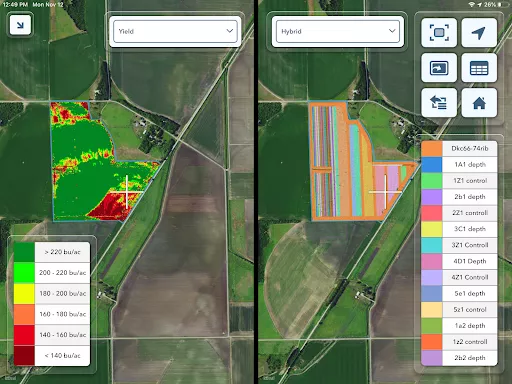Viewport: 512px width, 384px height.
Task: Tap the fit-to-field frame icon
Action: [439, 33]
